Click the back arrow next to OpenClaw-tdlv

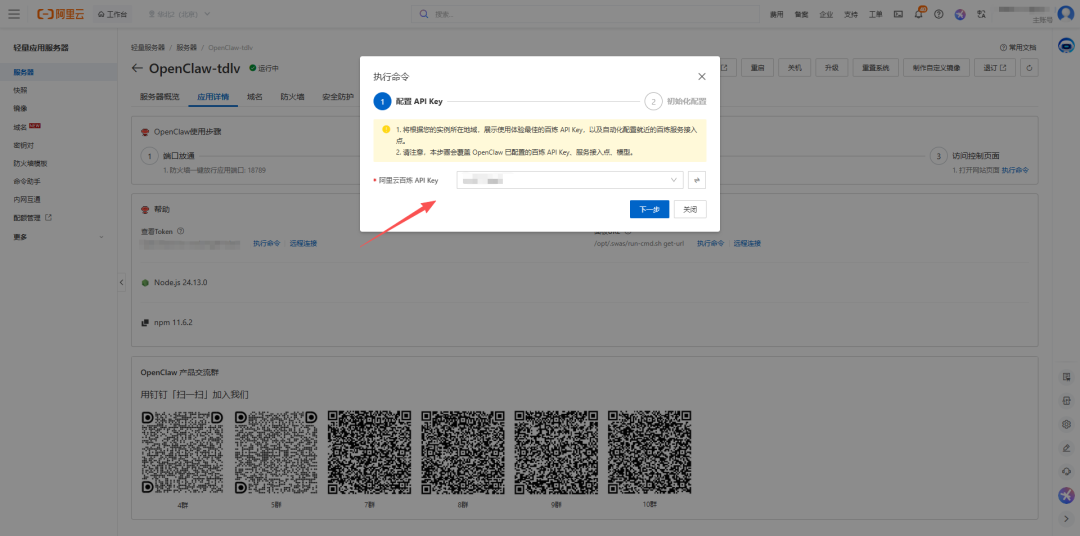(137, 68)
